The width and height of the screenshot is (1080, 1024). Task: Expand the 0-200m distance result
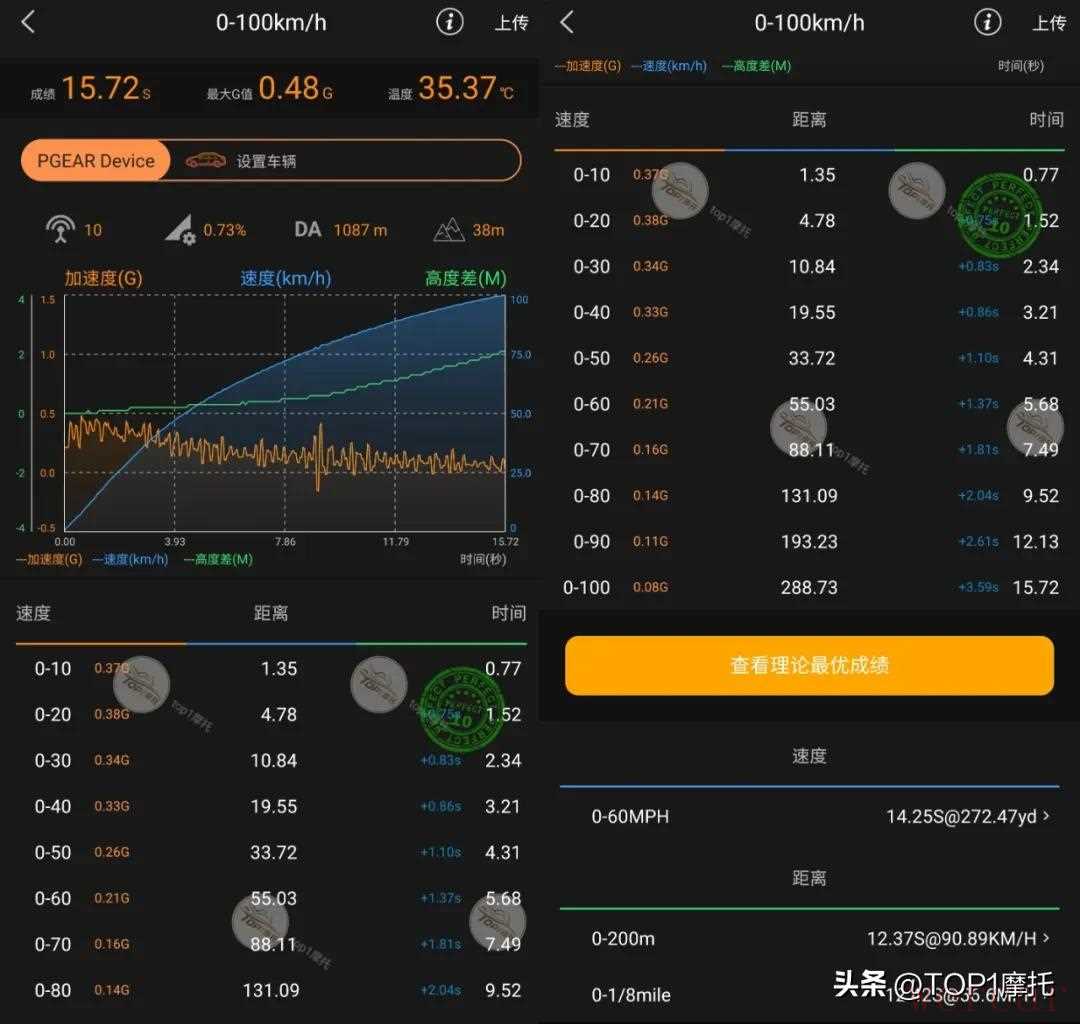(809, 939)
